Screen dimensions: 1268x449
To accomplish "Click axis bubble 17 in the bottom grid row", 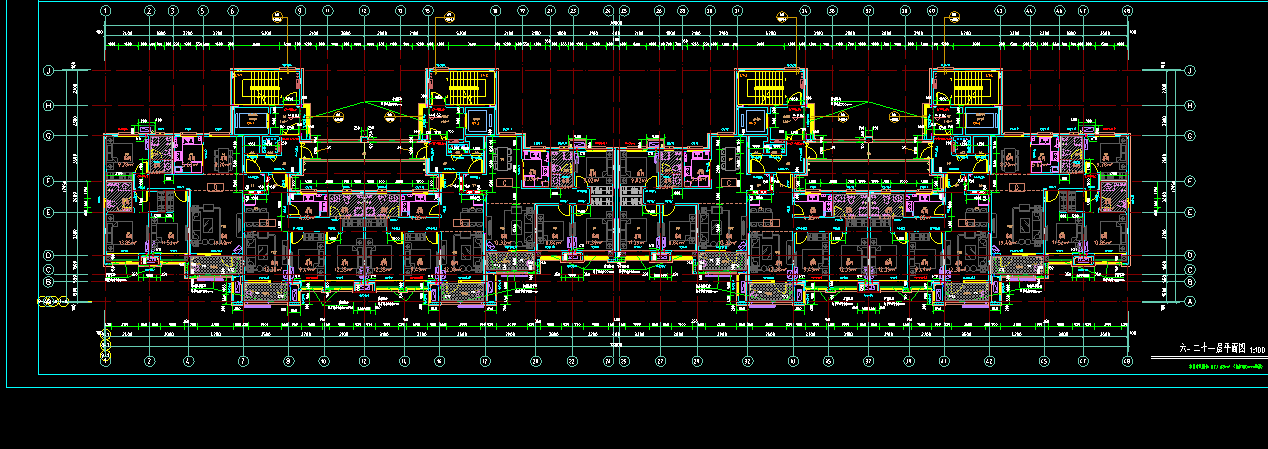I will point(485,361).
